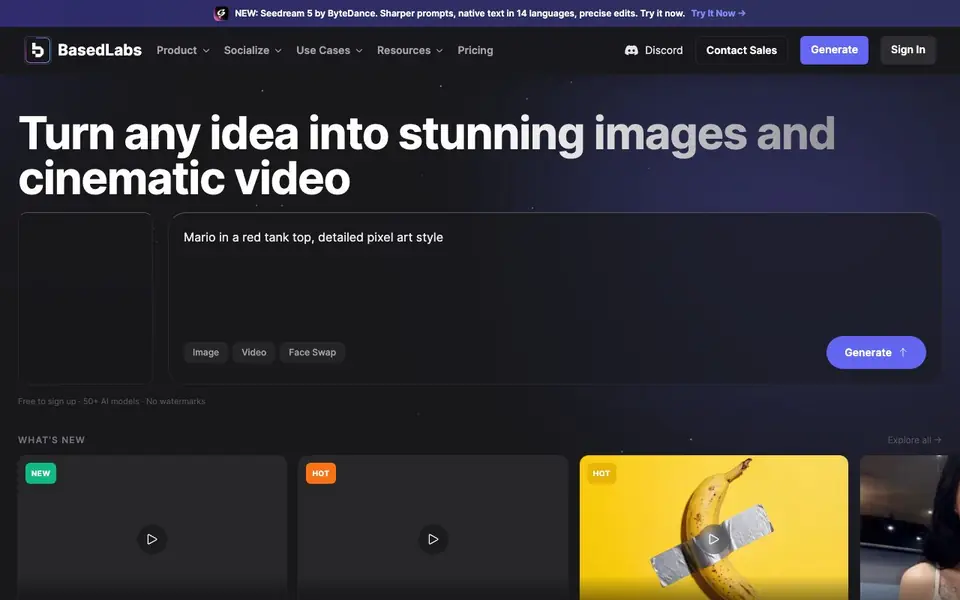This screenshot has height=600, width=960.
Task: Open the Discord link with icon
Action: point(653,50)
